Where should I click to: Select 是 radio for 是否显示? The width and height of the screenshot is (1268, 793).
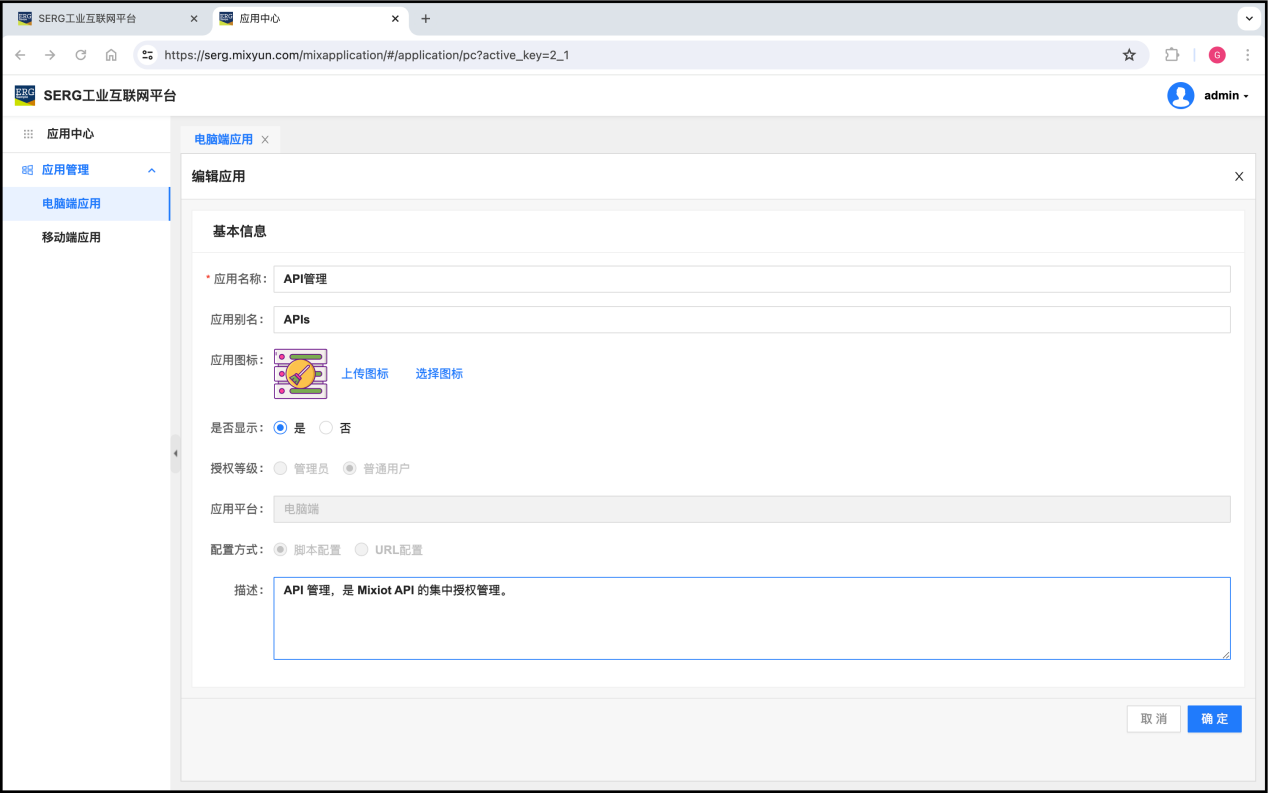280,428
